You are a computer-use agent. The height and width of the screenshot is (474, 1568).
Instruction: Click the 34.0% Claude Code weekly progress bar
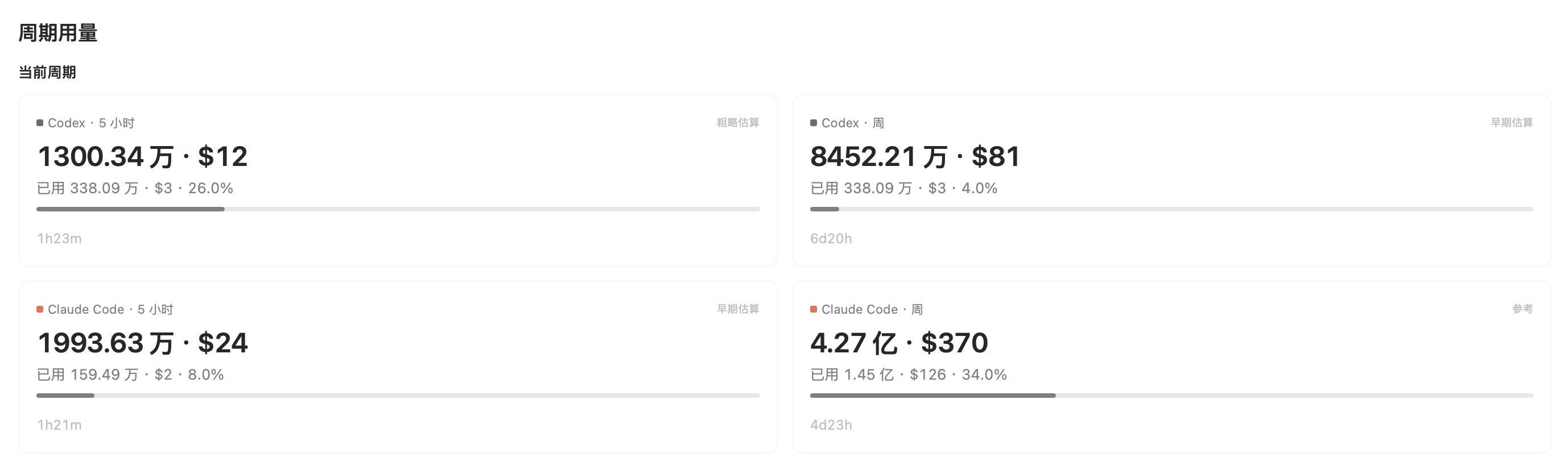1172,396
